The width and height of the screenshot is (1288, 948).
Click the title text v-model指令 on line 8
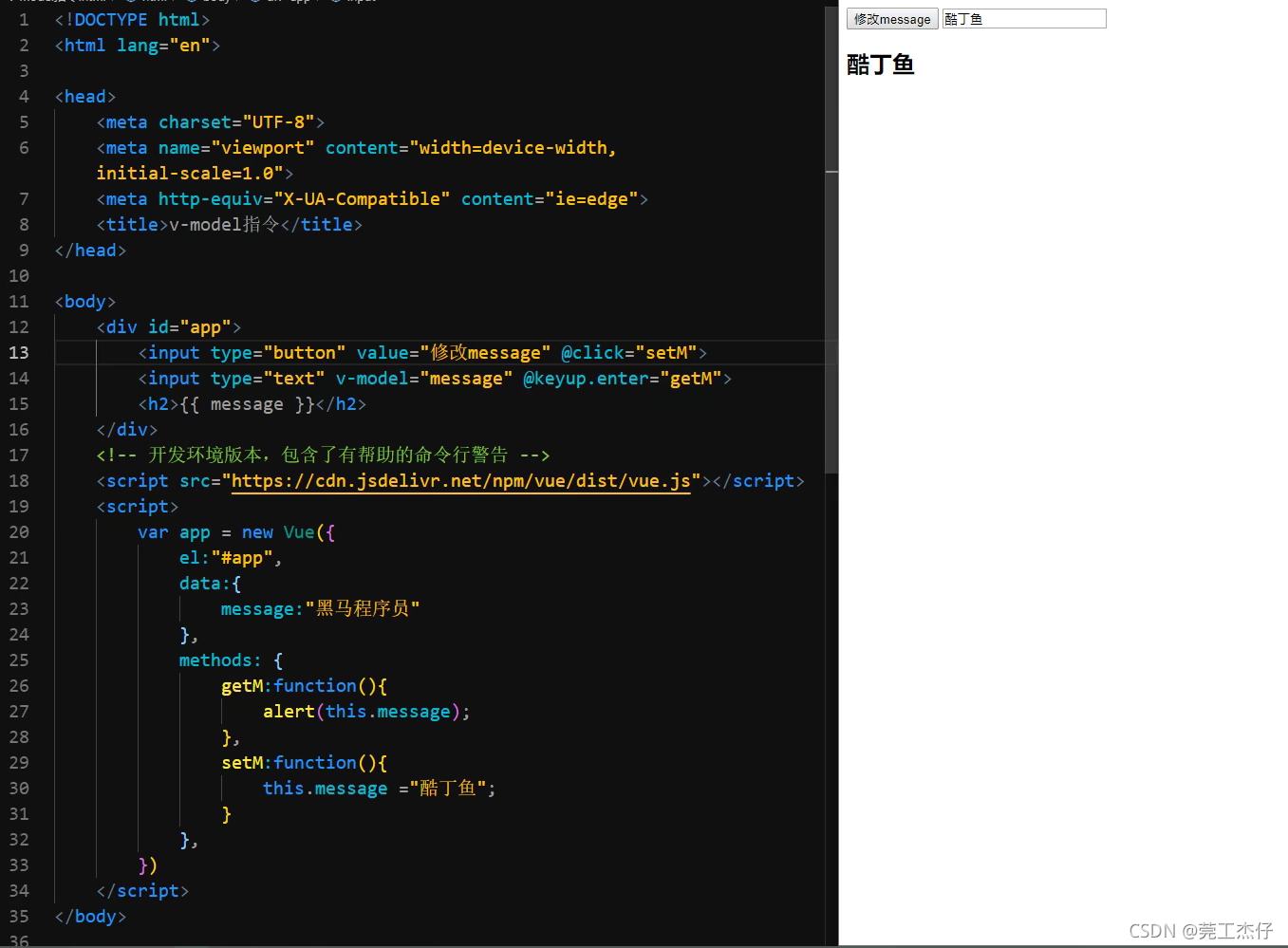pos(224,225)
